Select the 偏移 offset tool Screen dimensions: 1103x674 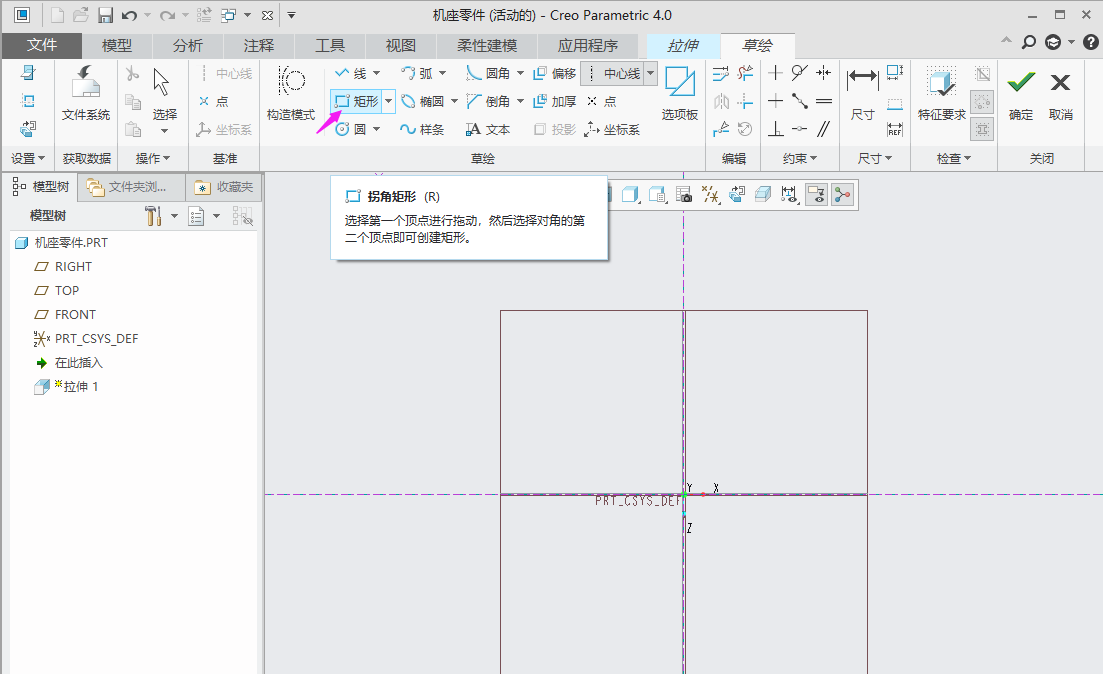click(555, 73)
